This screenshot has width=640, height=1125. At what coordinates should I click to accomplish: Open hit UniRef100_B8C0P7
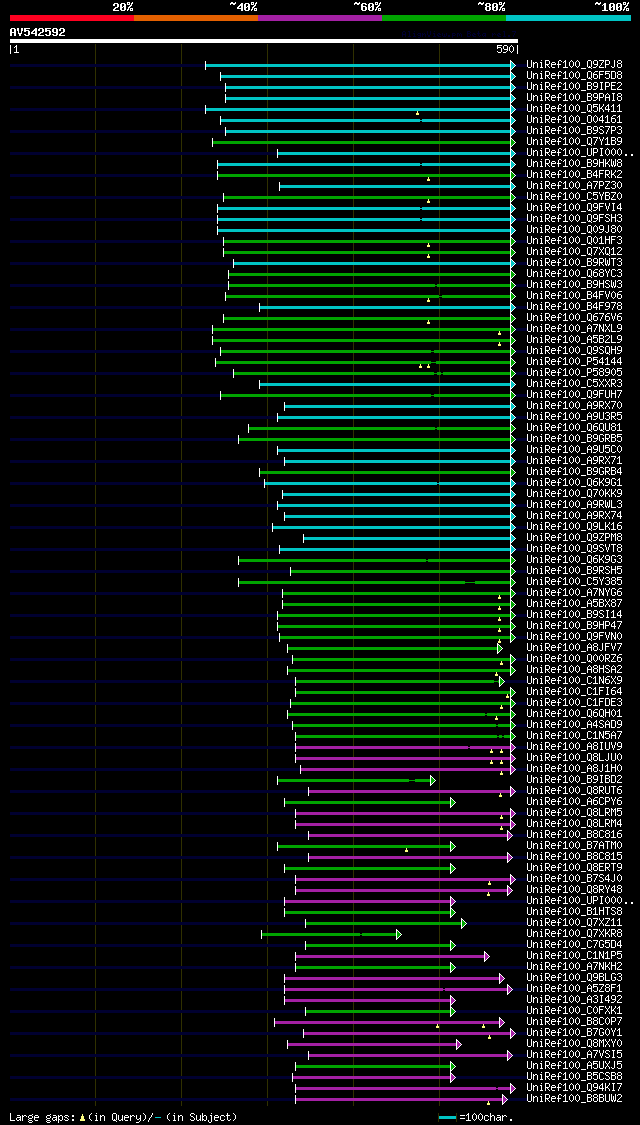[574, 1022]
